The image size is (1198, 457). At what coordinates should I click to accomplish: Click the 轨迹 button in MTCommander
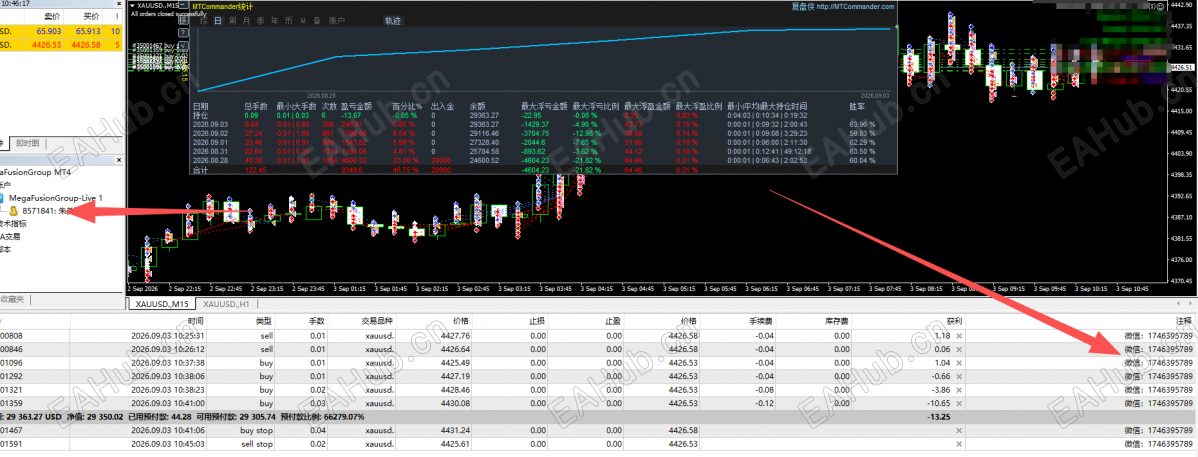click(x=393, y=21)
